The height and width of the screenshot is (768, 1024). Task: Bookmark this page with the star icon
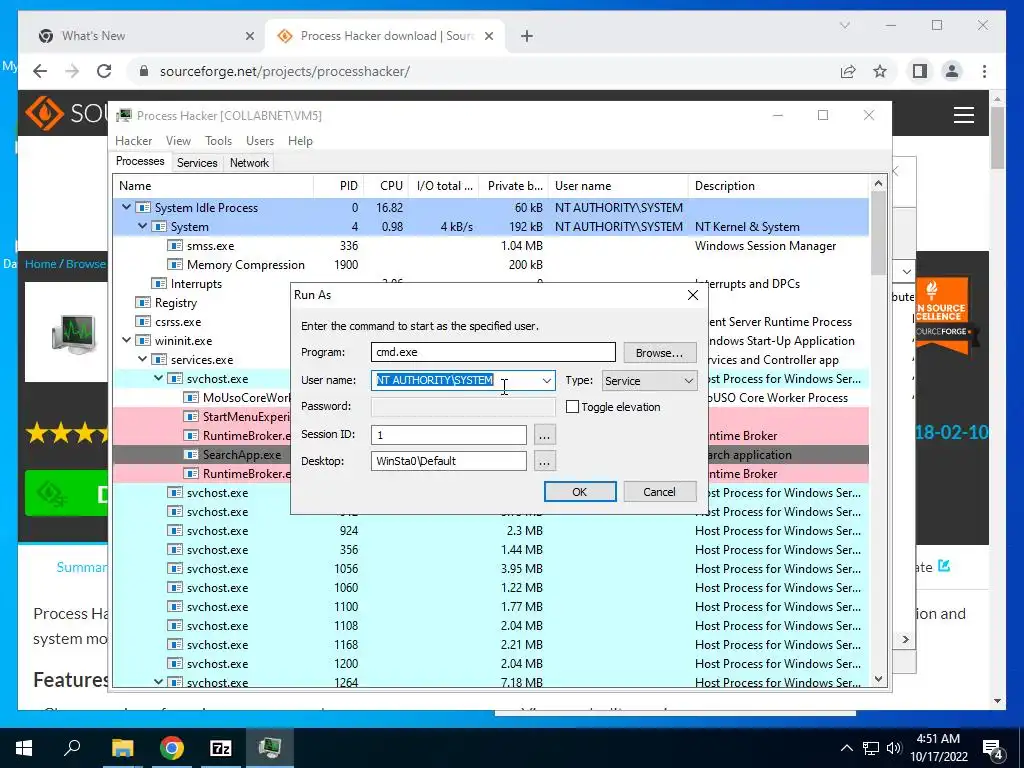(x=880, y=71)
